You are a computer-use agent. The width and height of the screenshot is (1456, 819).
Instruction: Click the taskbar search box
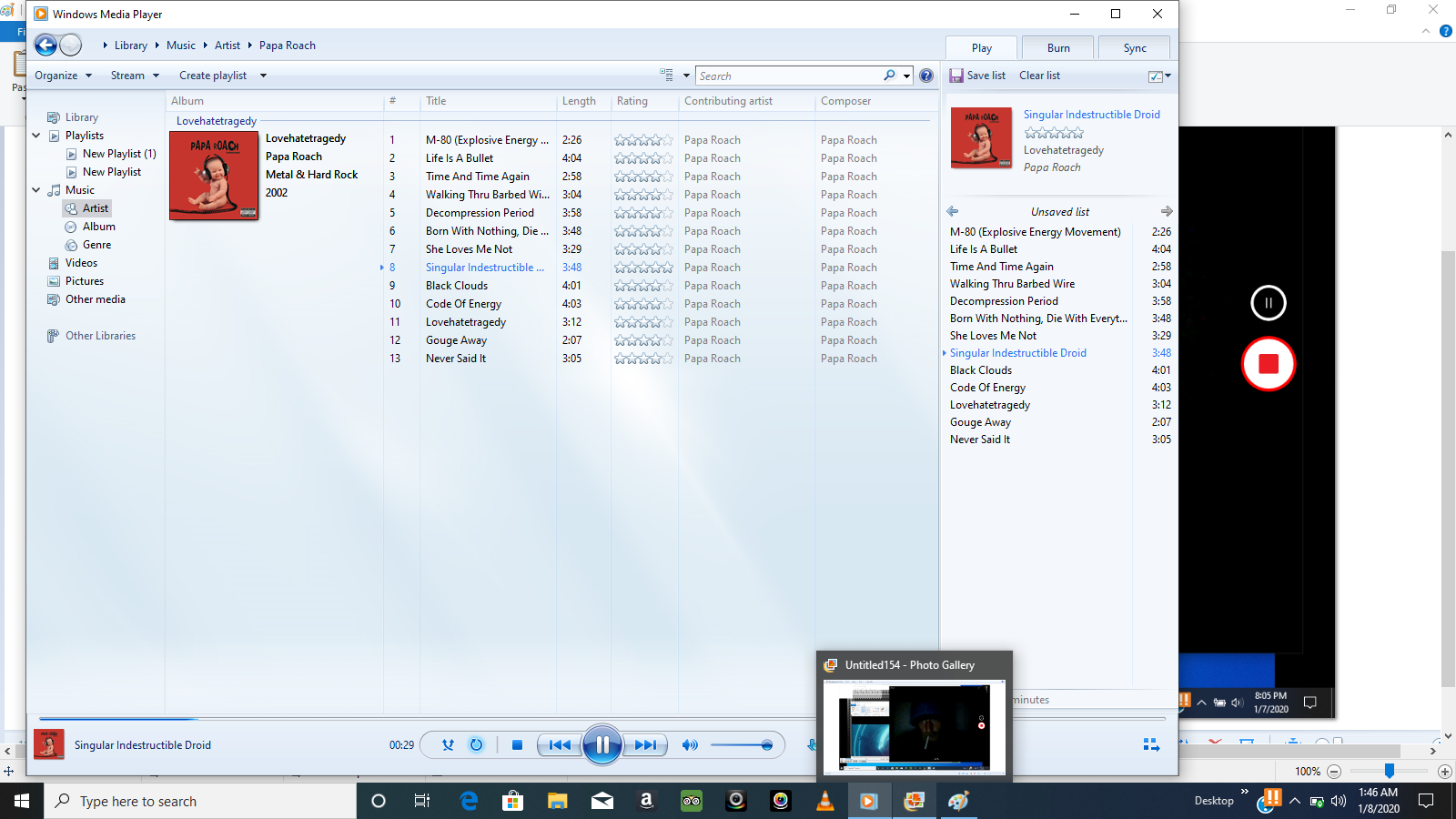tap(200, 801)
